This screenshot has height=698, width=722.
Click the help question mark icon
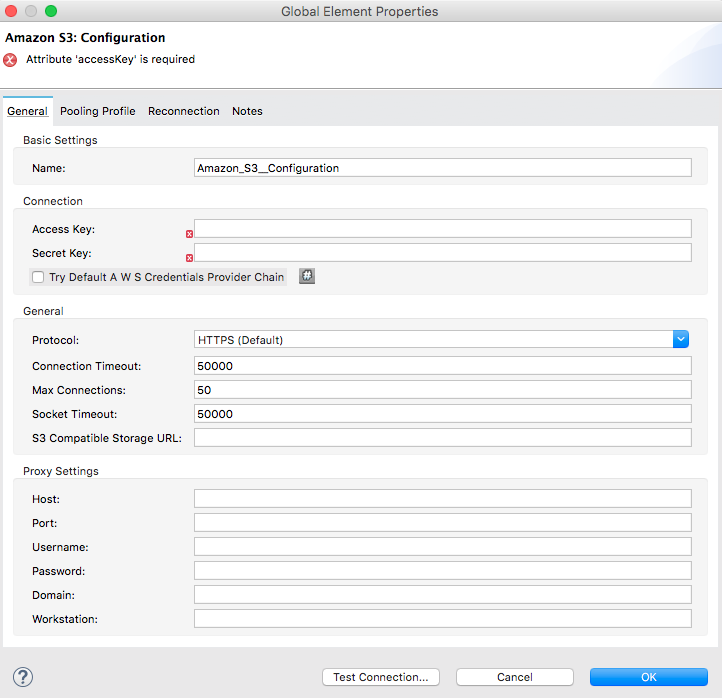tap(22, 677)
